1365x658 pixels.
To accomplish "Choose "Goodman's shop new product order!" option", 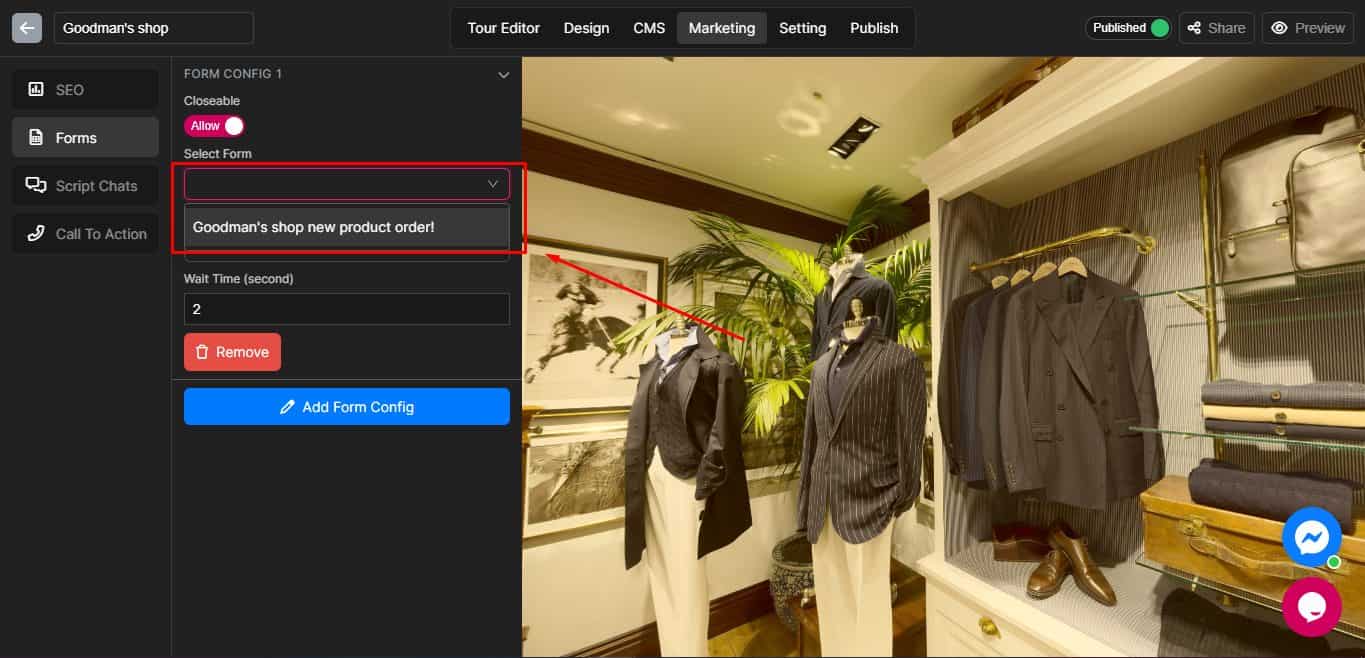I will click(x=347, y=227).
